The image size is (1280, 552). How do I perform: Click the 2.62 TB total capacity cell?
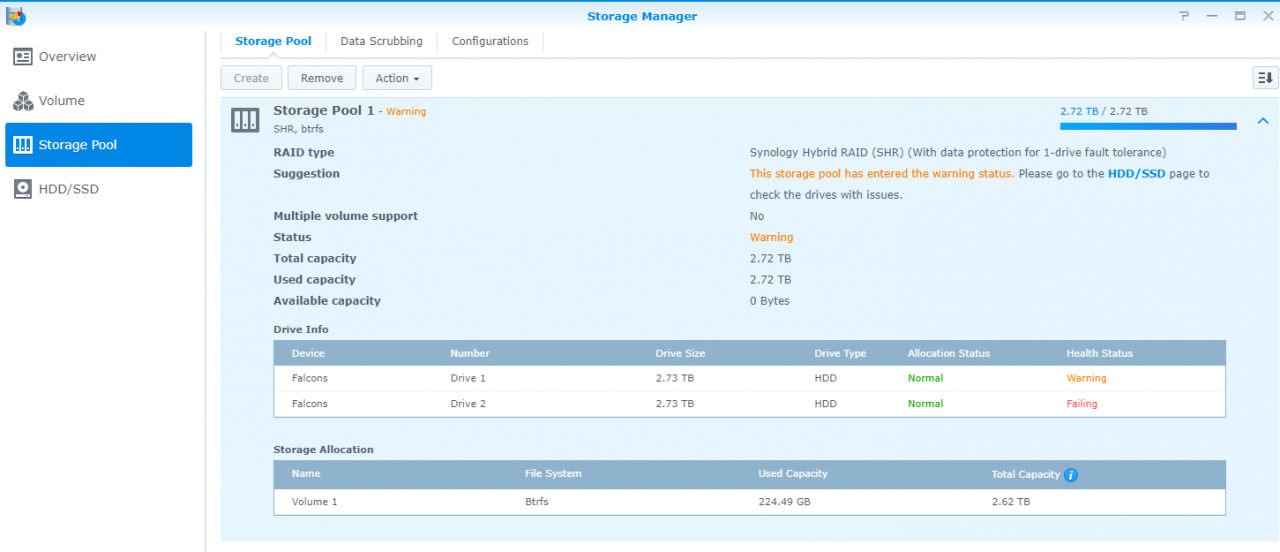click(1010, 502)
